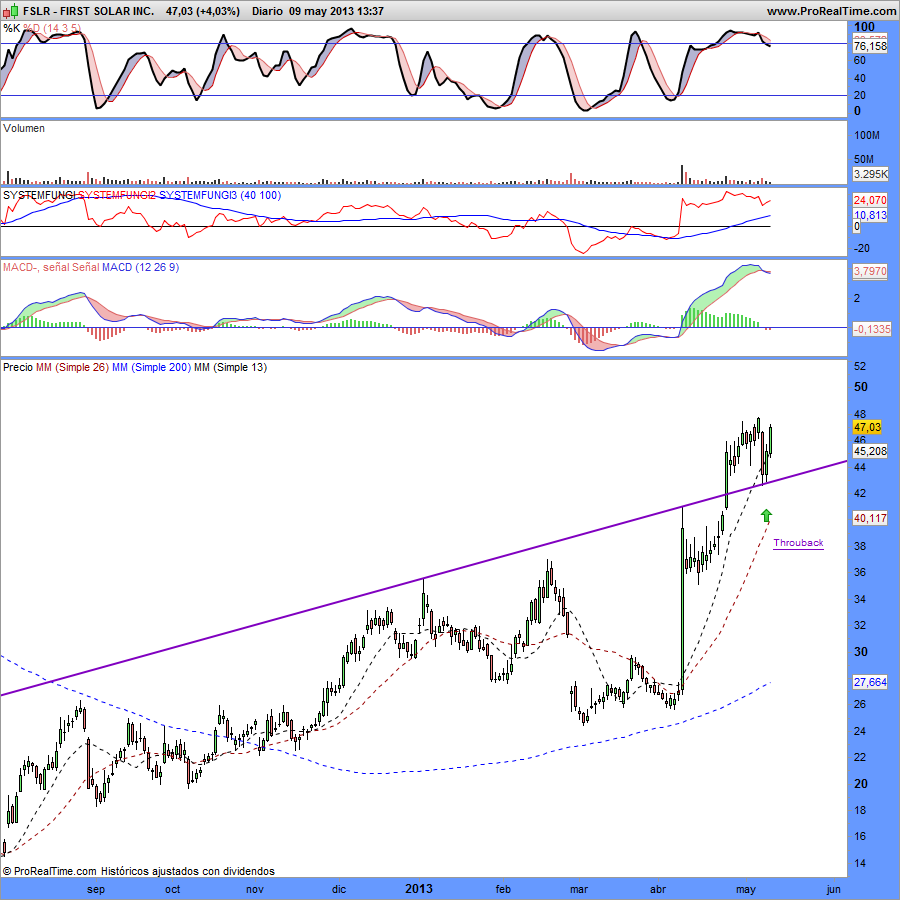Click the Precio label in price panel
900x900 pixels.
(18, 367)
